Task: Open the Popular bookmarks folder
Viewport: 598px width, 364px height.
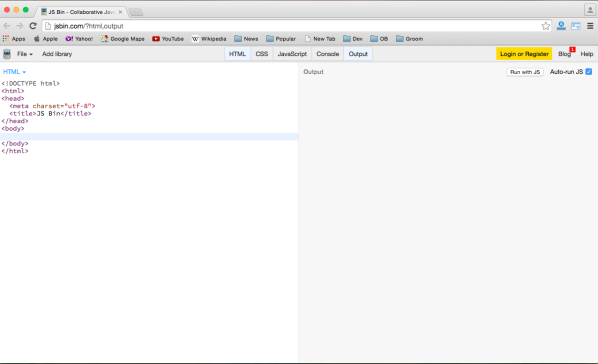Action: point(281,39)
